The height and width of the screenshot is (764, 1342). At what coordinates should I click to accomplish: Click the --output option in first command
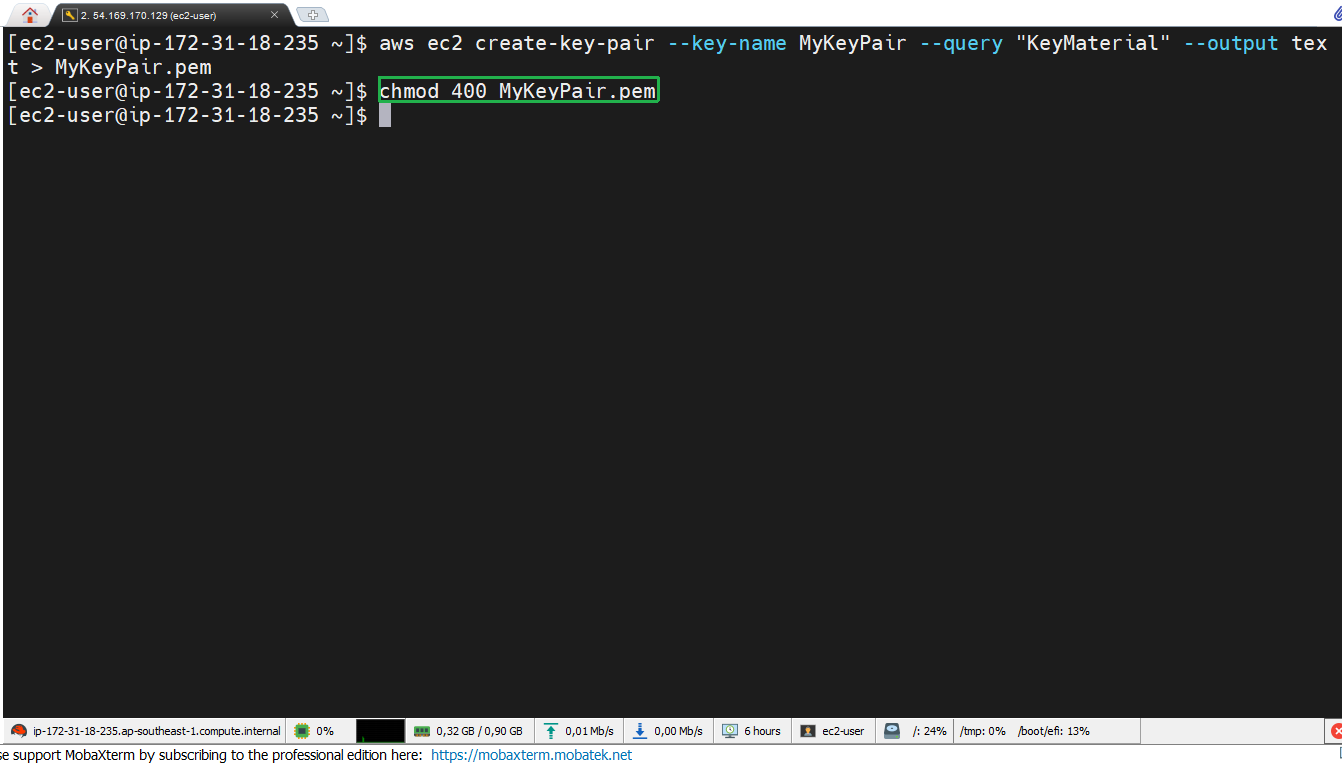pos(1231,43)
